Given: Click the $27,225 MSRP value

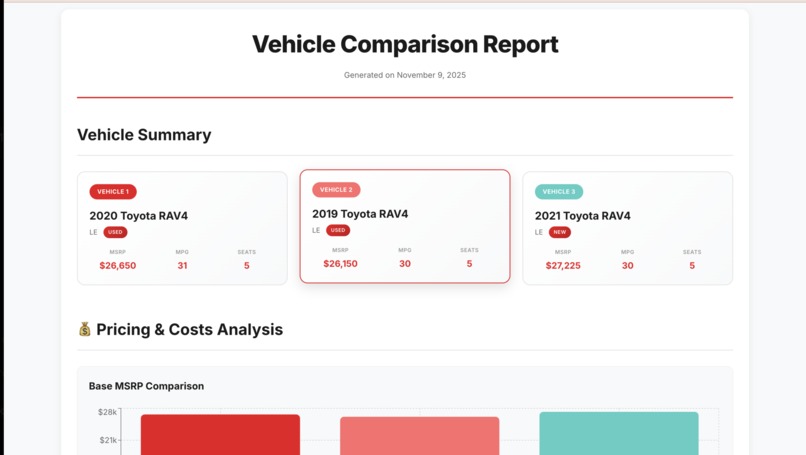Looking at the screenshot, I should (563, 266).
